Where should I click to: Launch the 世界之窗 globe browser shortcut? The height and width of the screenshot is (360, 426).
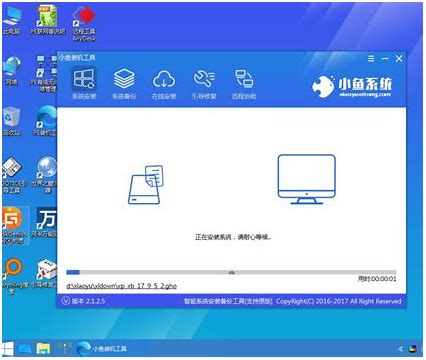tap(45, 175)
